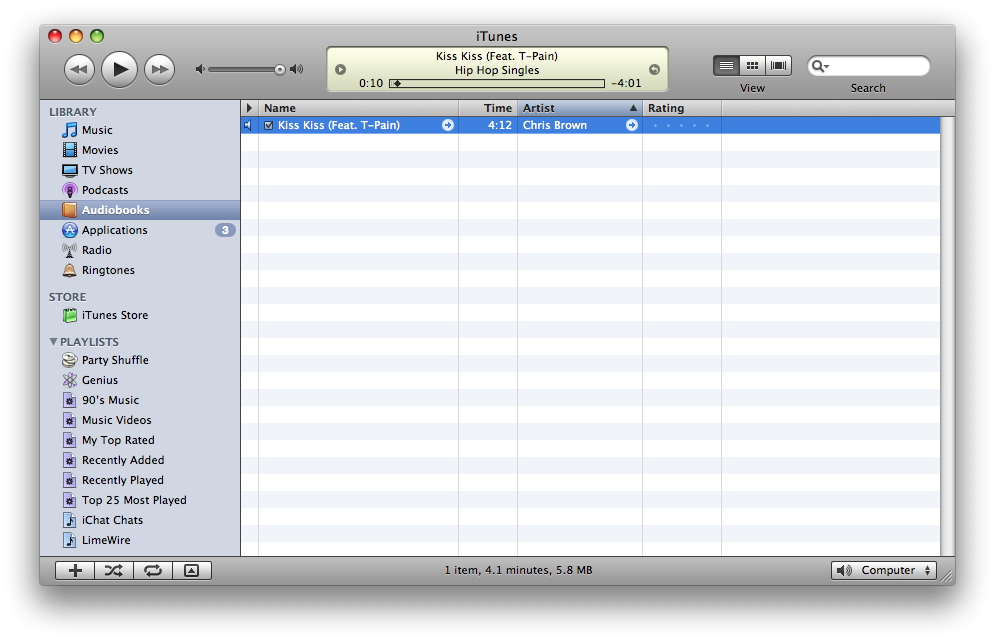Skip forward to next track
Image resolution: width=995 pixels, height=640 pixels.
pos(159,69)
